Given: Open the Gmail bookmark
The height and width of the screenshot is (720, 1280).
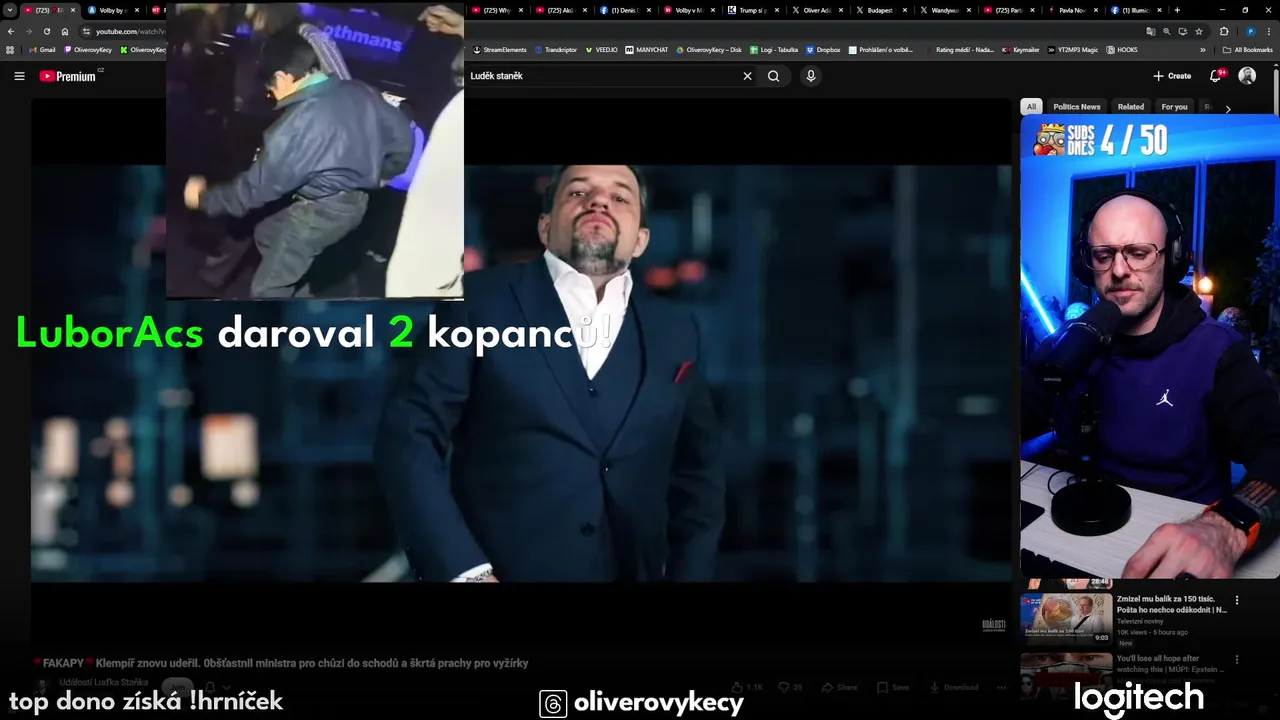Looking at the screenshot, I should (x=42, y=50).
